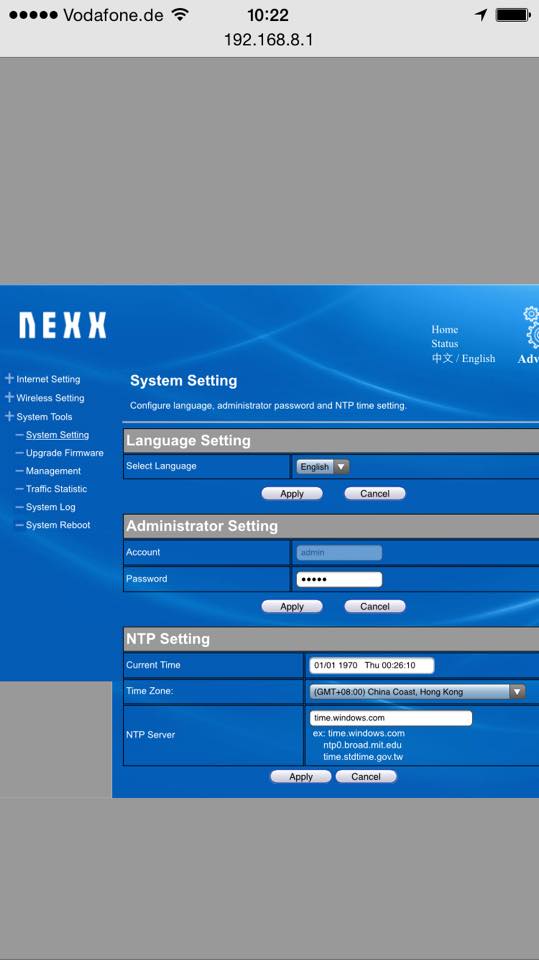Open the Time Zone dropdown arrow
This screenshot has height=960, width=539.
click(518, 692)
